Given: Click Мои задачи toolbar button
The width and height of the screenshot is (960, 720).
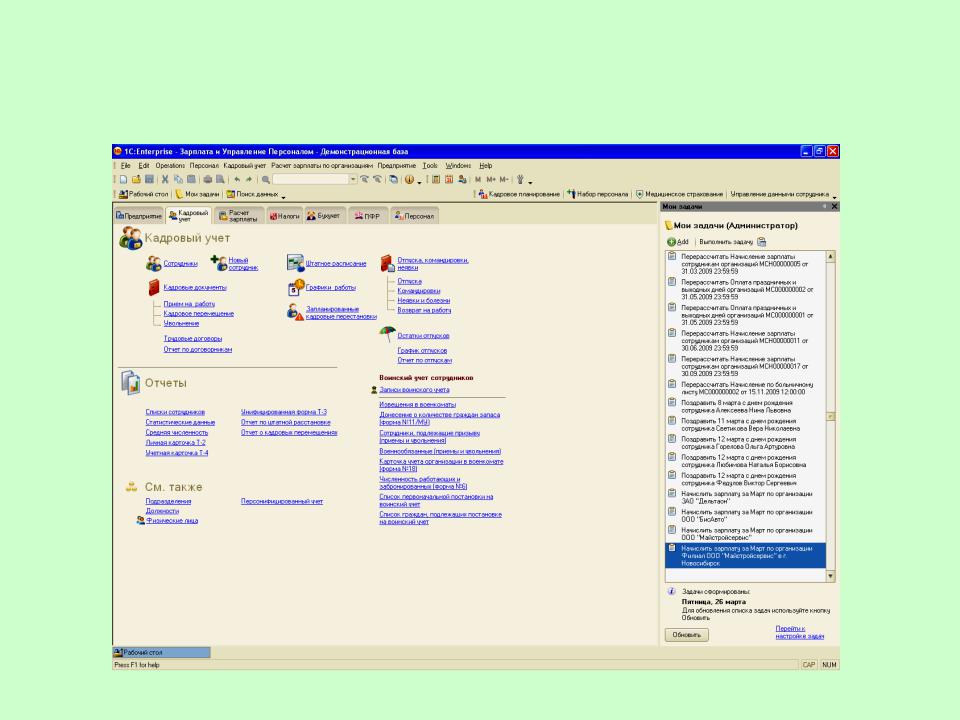Looking at the screenshot, I should click(x=197, y=194).
